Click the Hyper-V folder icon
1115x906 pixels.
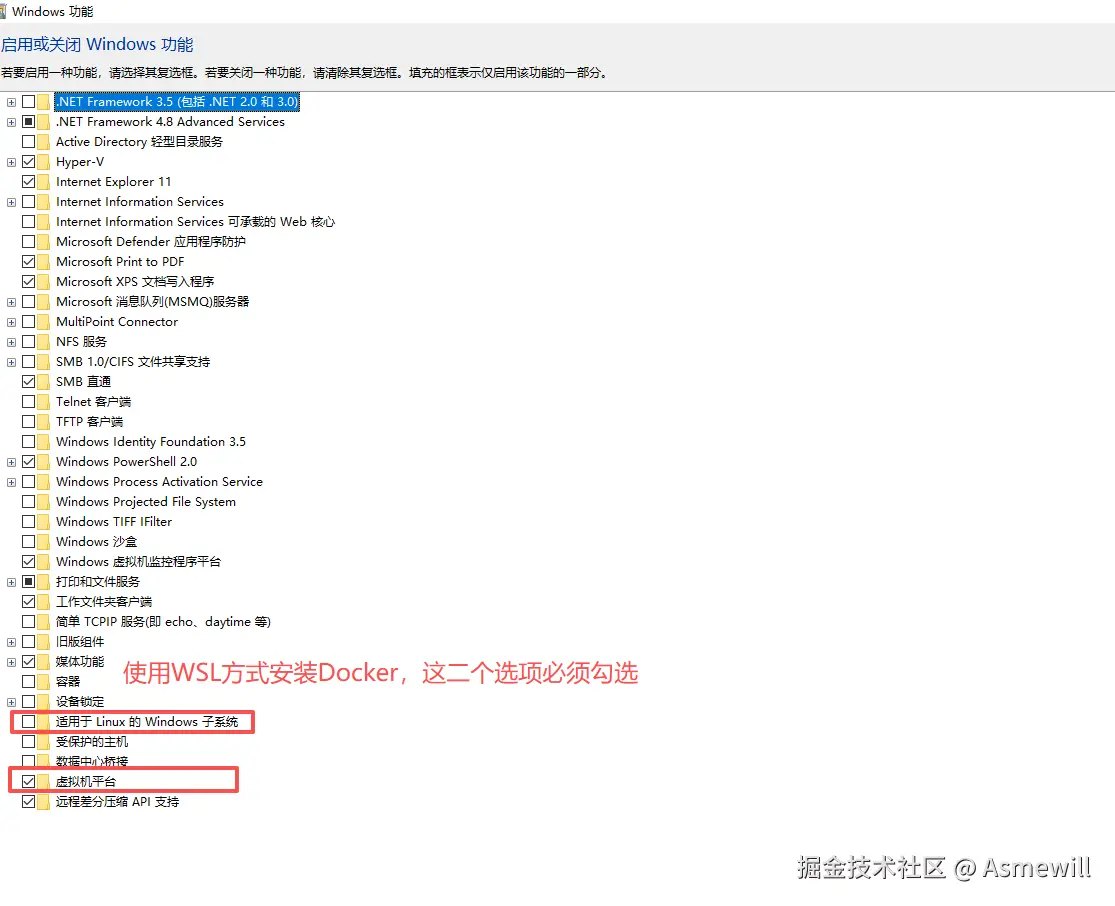(43, 162)
